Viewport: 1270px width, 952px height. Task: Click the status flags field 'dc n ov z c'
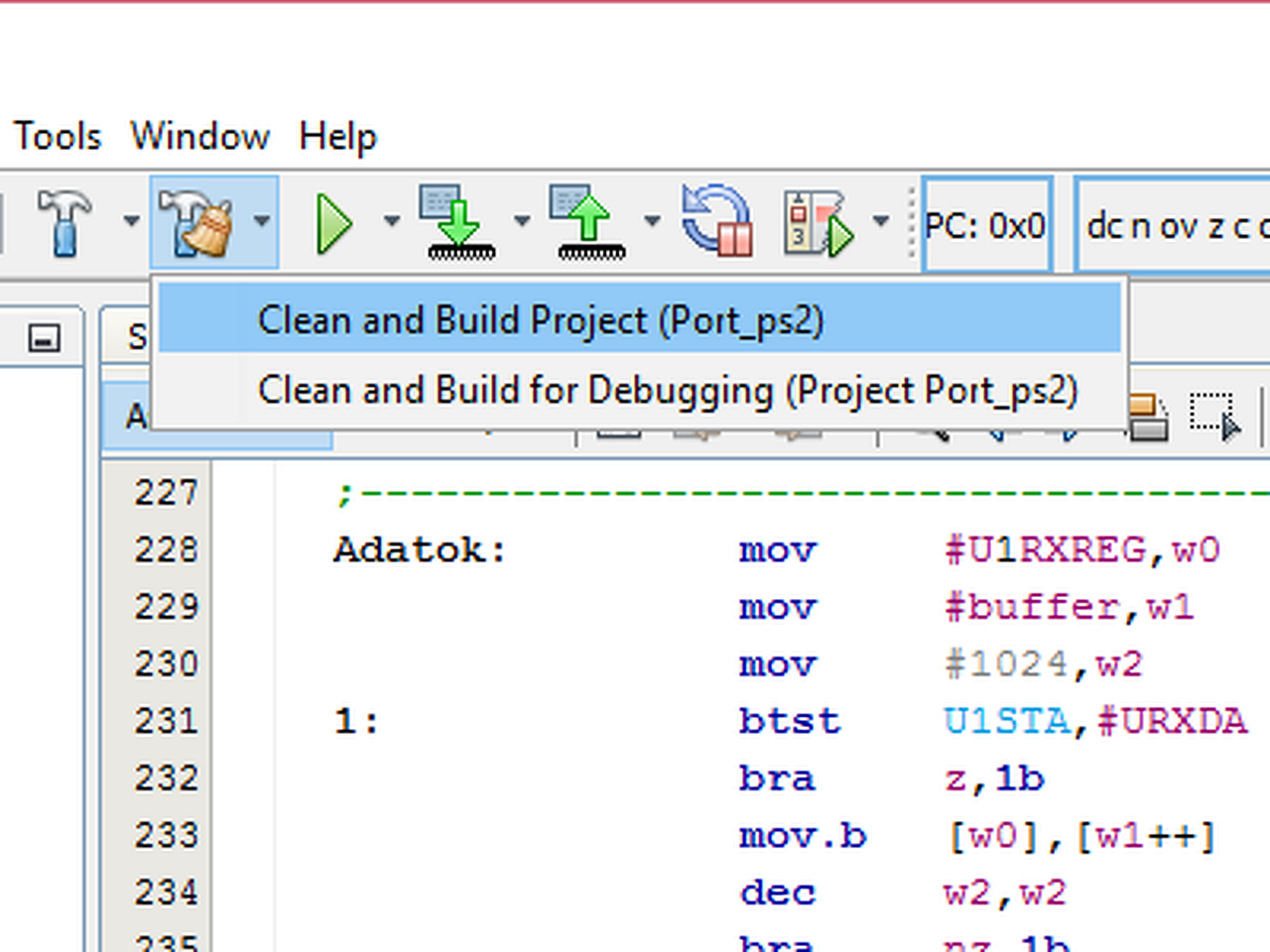point(1173,225)
